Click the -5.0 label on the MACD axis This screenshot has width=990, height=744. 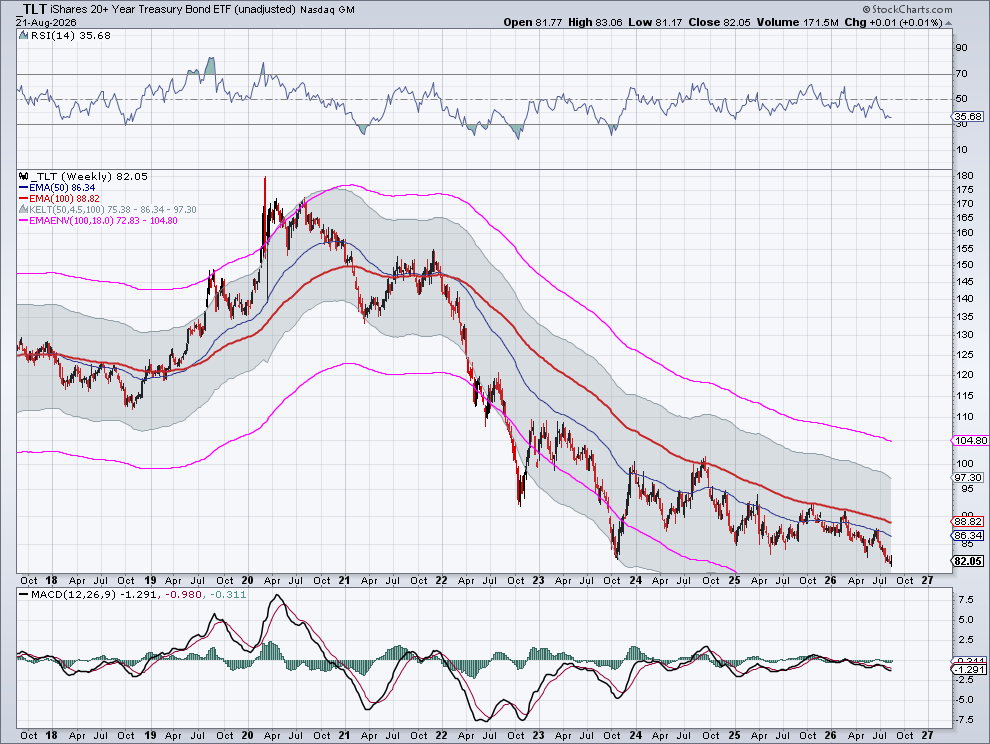[x=965, y=700]
